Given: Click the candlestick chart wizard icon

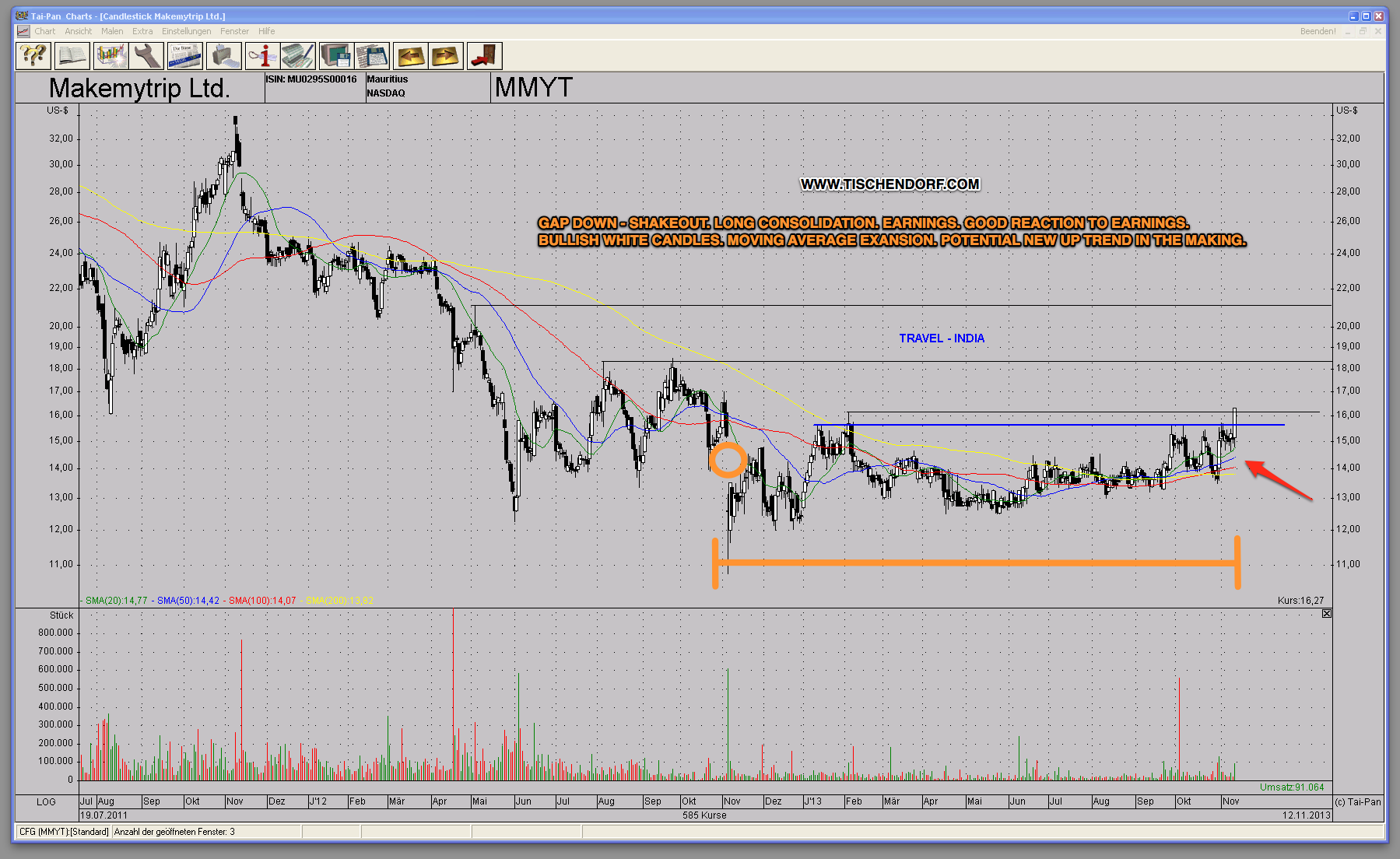Looking at the screenshot, I should pyautogui.click(x=111, y=56).
